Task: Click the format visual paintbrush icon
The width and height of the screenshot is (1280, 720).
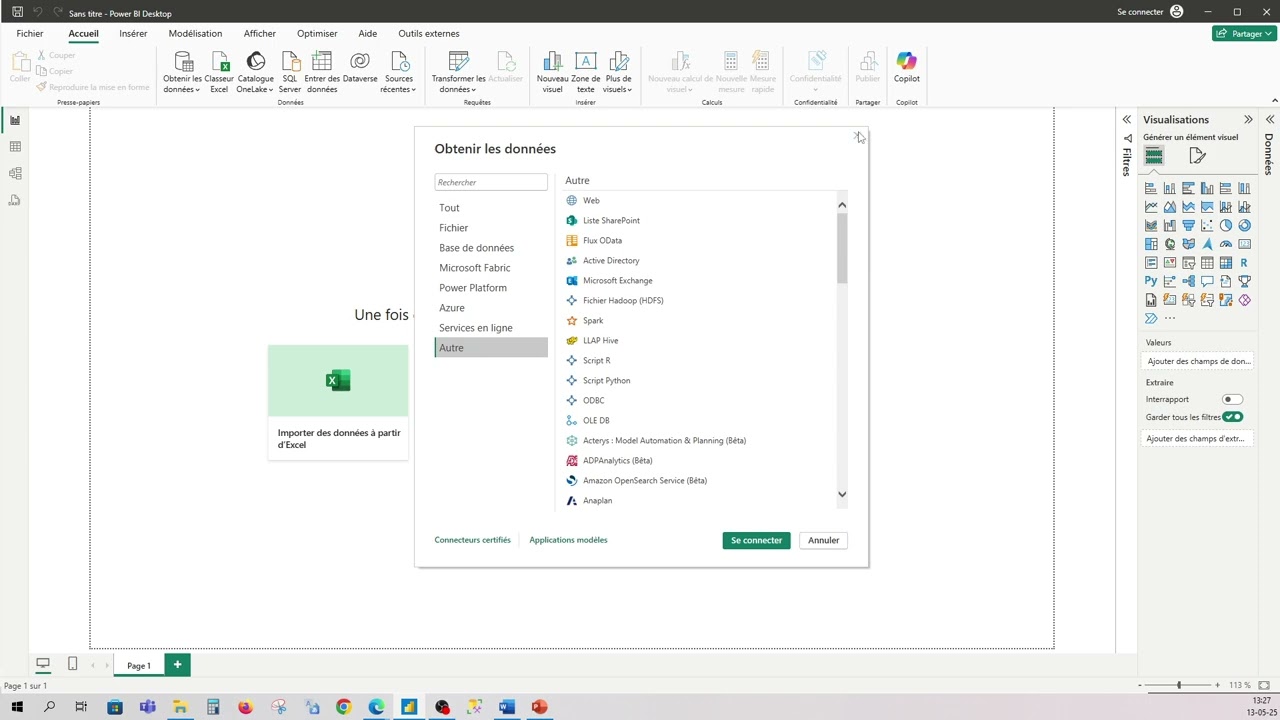Action: click(1198, 156)
